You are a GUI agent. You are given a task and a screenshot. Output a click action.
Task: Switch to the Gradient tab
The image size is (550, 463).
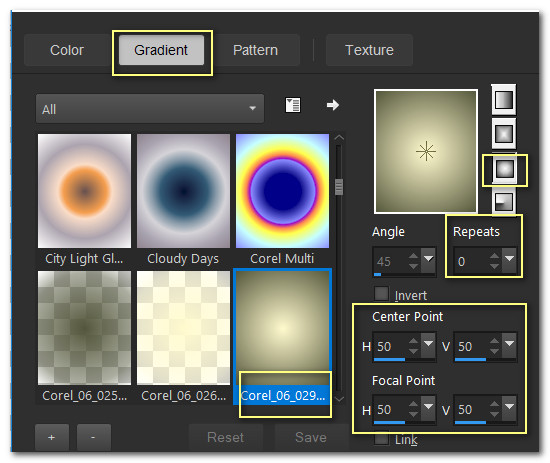161,50
